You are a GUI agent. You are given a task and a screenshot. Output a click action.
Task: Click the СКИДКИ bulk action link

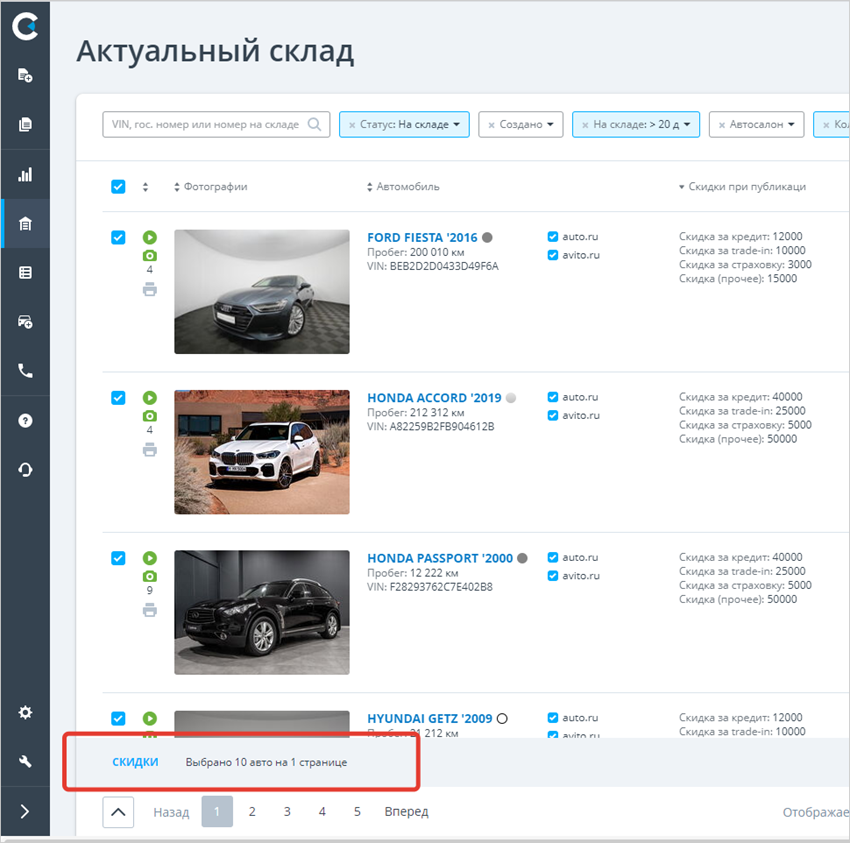[136, 762]
